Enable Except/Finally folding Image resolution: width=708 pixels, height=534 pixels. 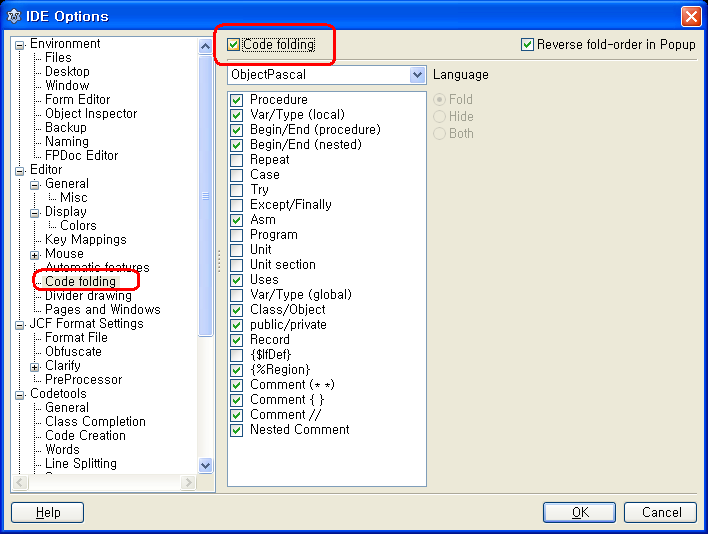(236, 205)
